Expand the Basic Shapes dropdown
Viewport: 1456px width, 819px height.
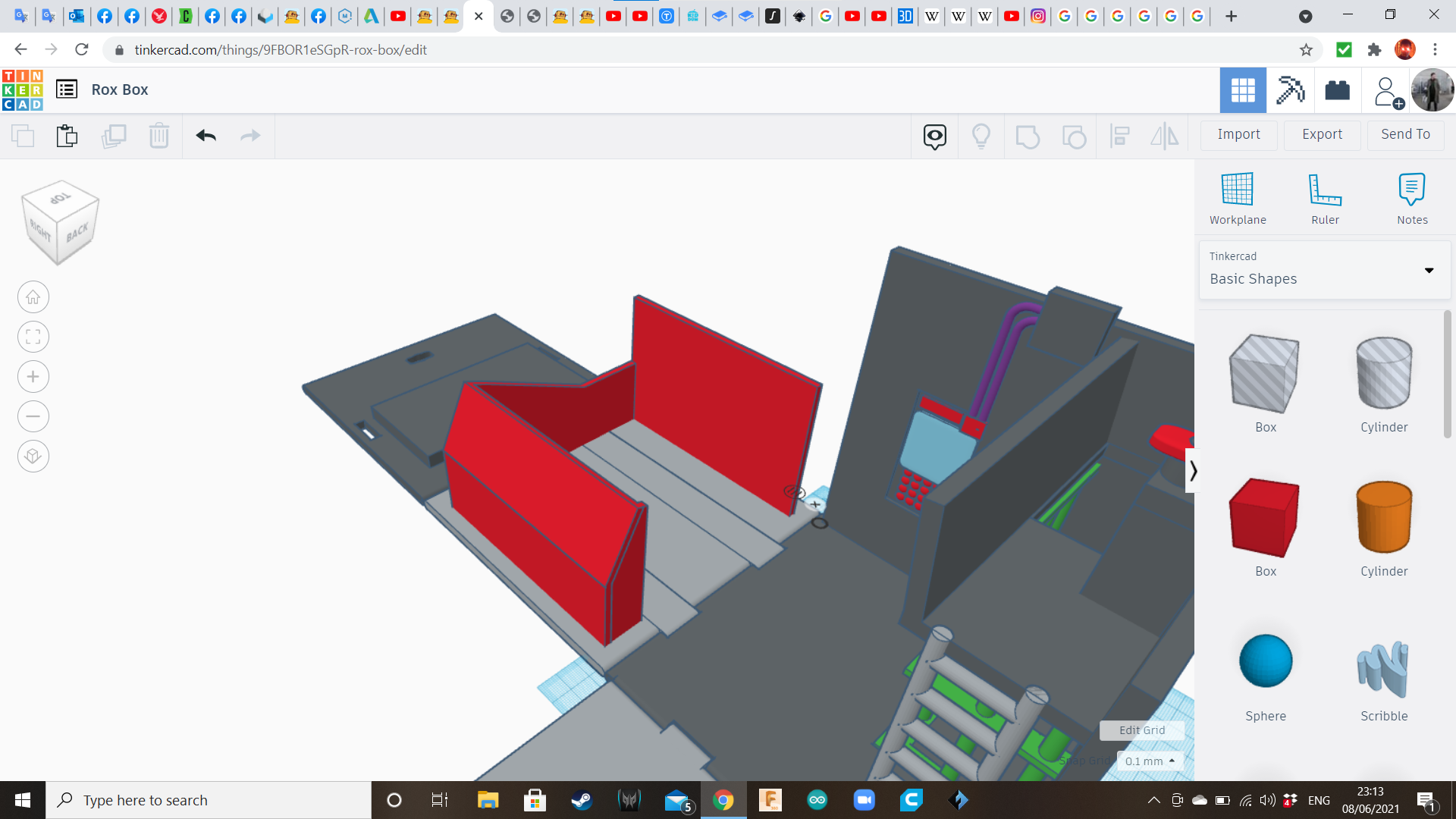(1429, 271)
